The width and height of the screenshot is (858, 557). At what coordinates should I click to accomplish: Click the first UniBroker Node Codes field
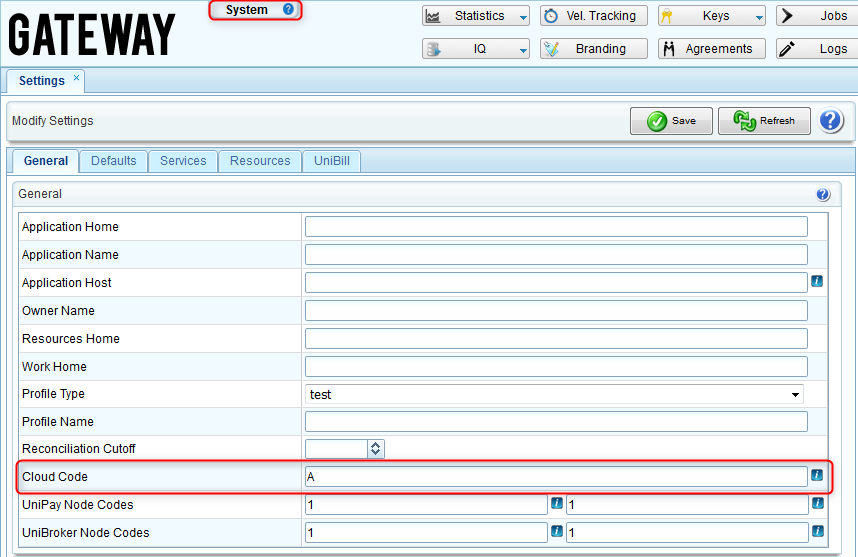[426, 532]
